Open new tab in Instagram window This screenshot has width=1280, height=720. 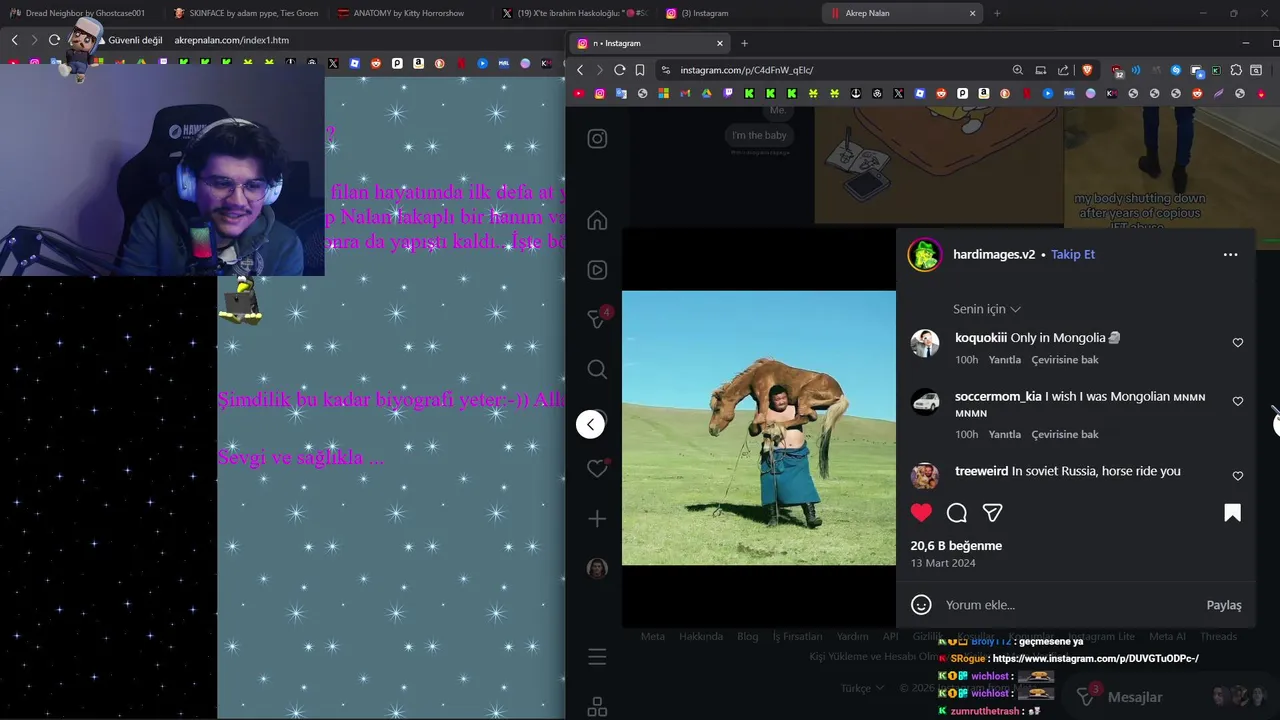[x=744, y=43]
